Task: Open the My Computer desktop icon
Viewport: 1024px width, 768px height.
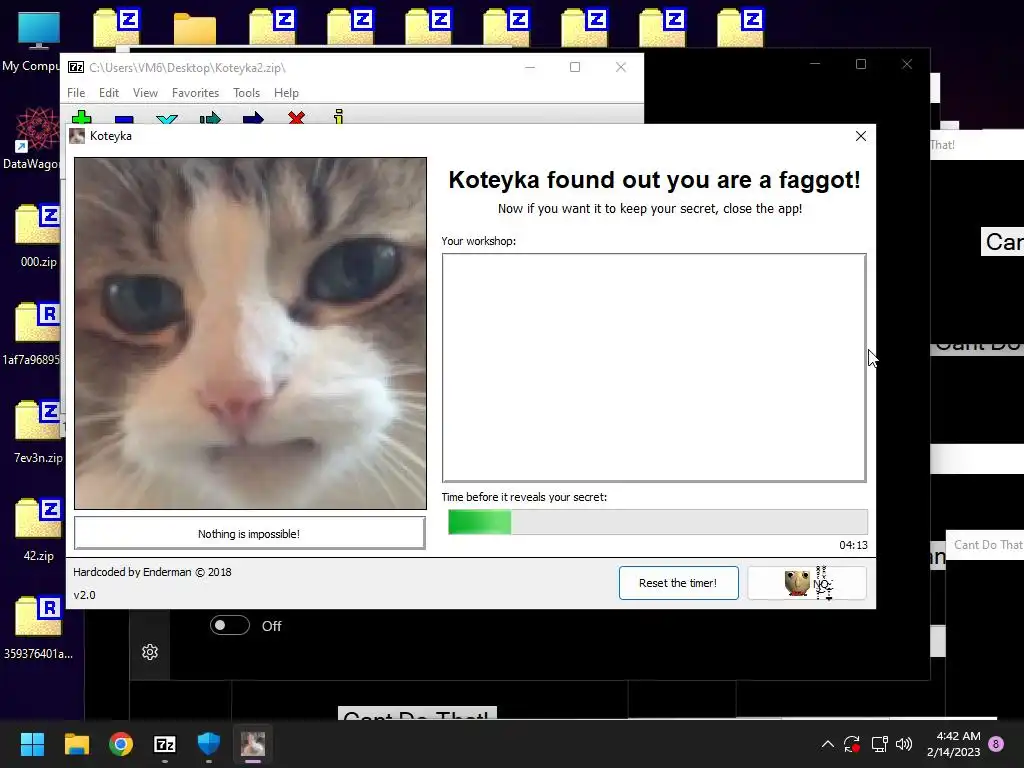Action: tap(38, 40)
